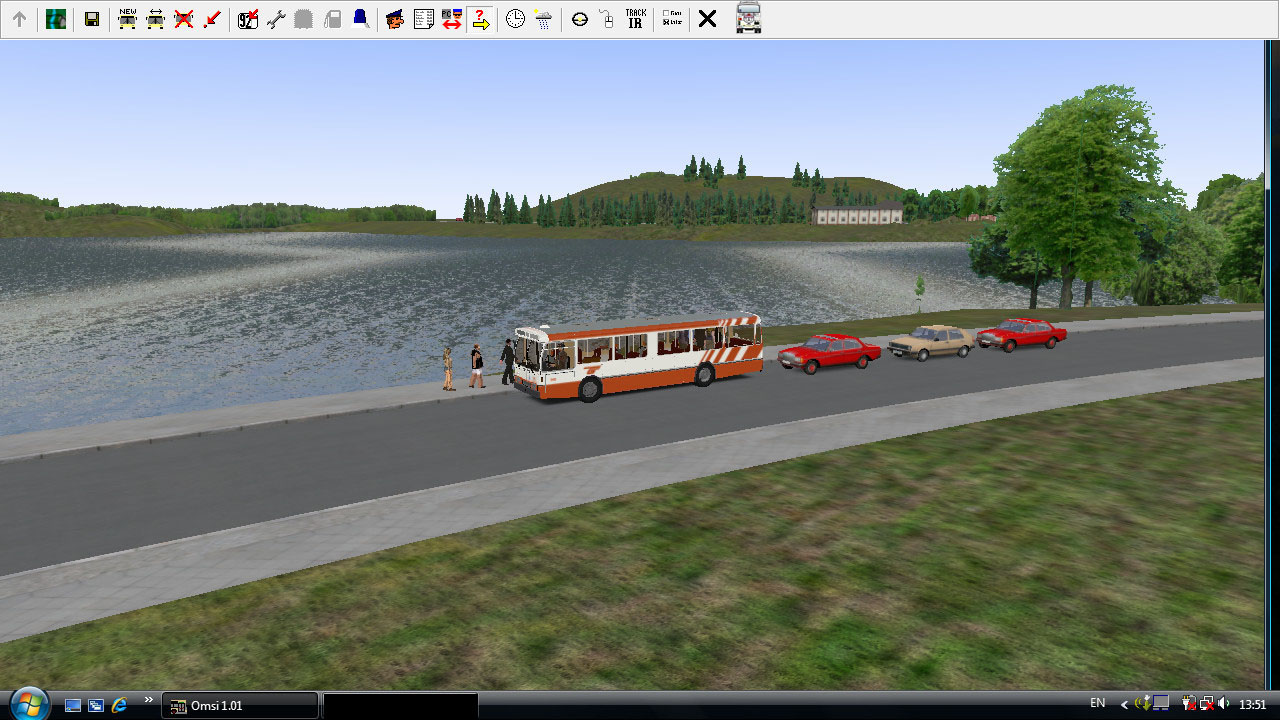Open the driver face icon
This screenshot has width=1280, height=720.
395,19
